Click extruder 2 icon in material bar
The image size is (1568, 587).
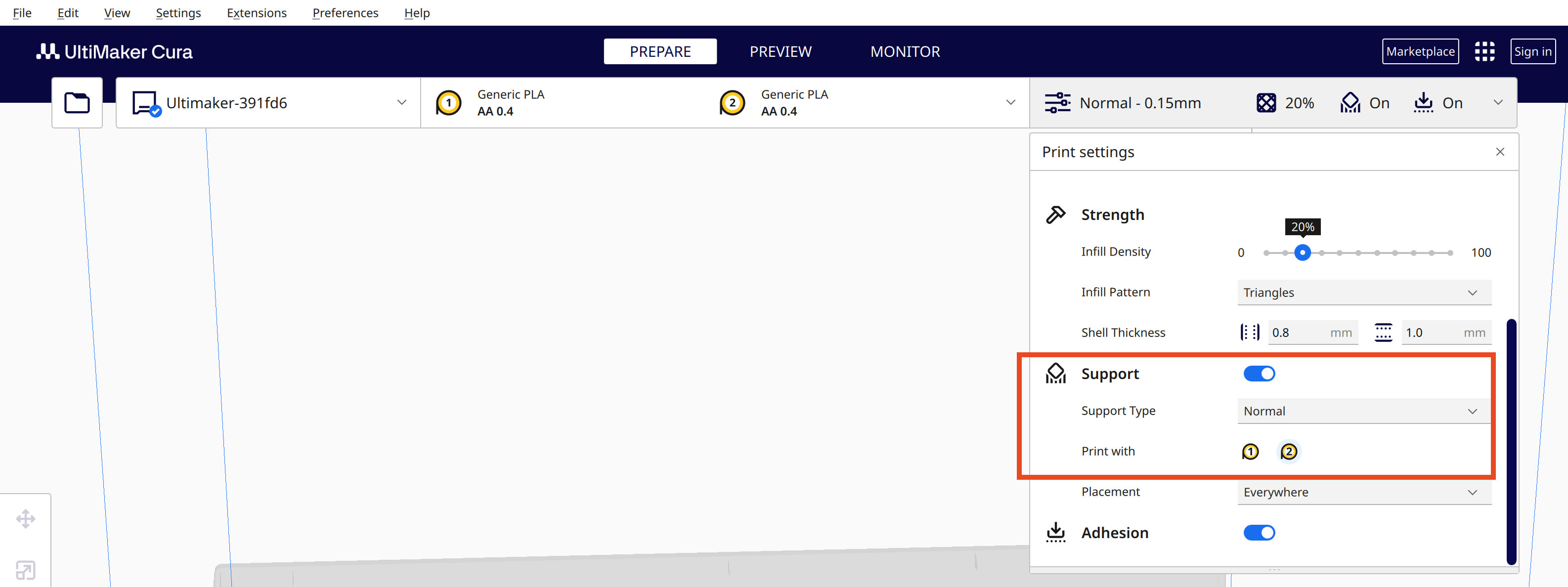coord(732,103)
